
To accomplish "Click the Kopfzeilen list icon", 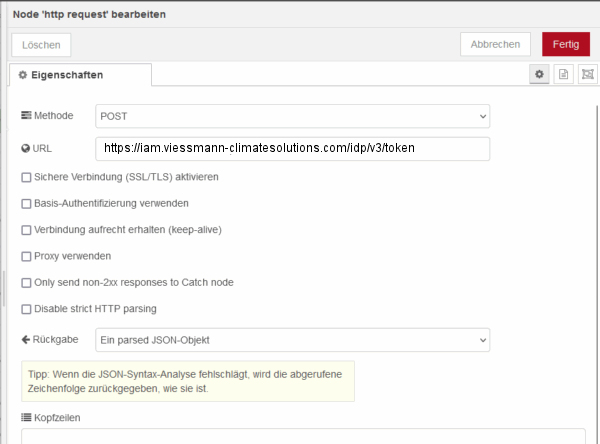I will pos(26,417).
